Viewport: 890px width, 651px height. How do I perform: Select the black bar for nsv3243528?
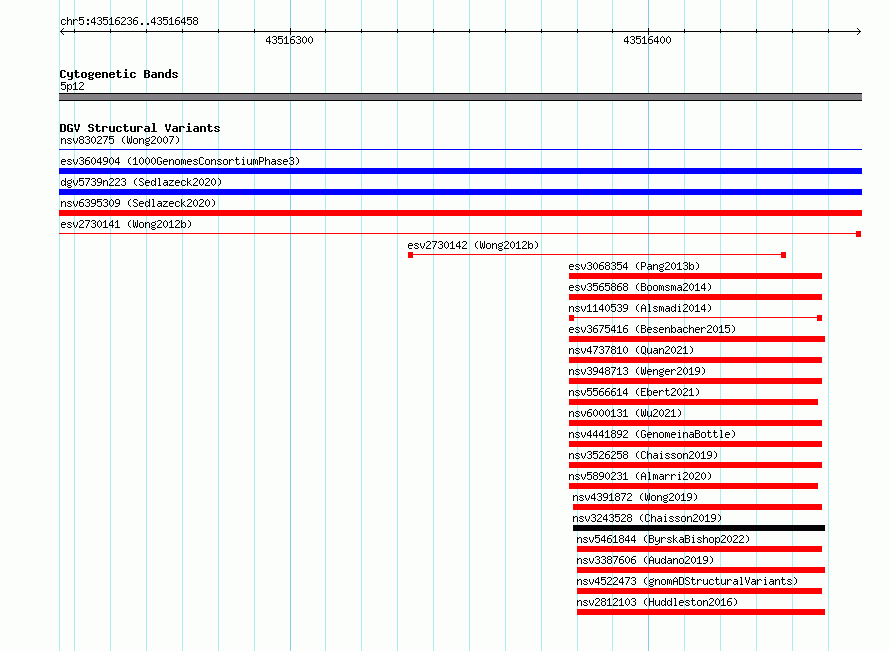click(x=699, y=528)
